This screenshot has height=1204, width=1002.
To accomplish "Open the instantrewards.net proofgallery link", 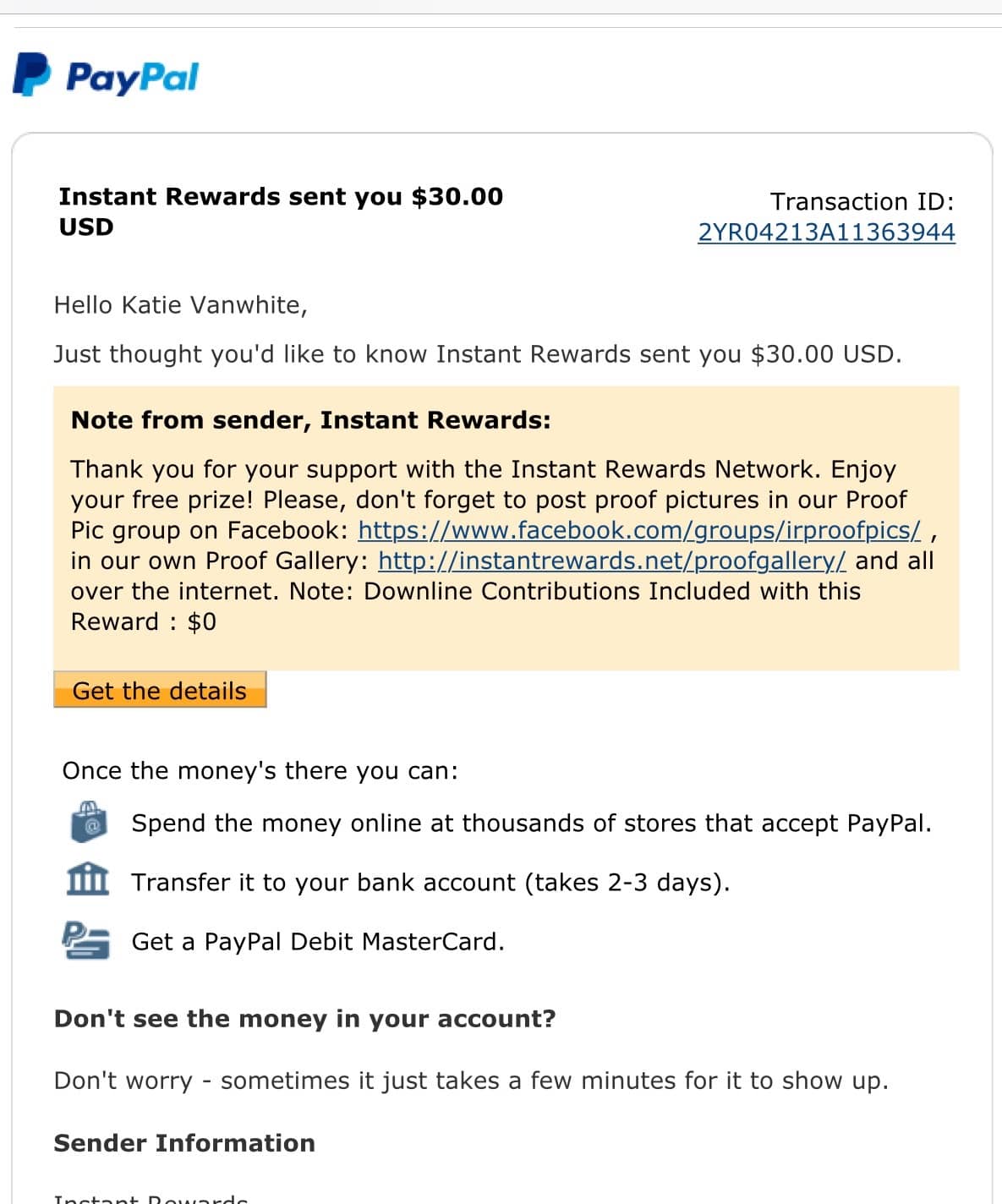I will point(611,561).
